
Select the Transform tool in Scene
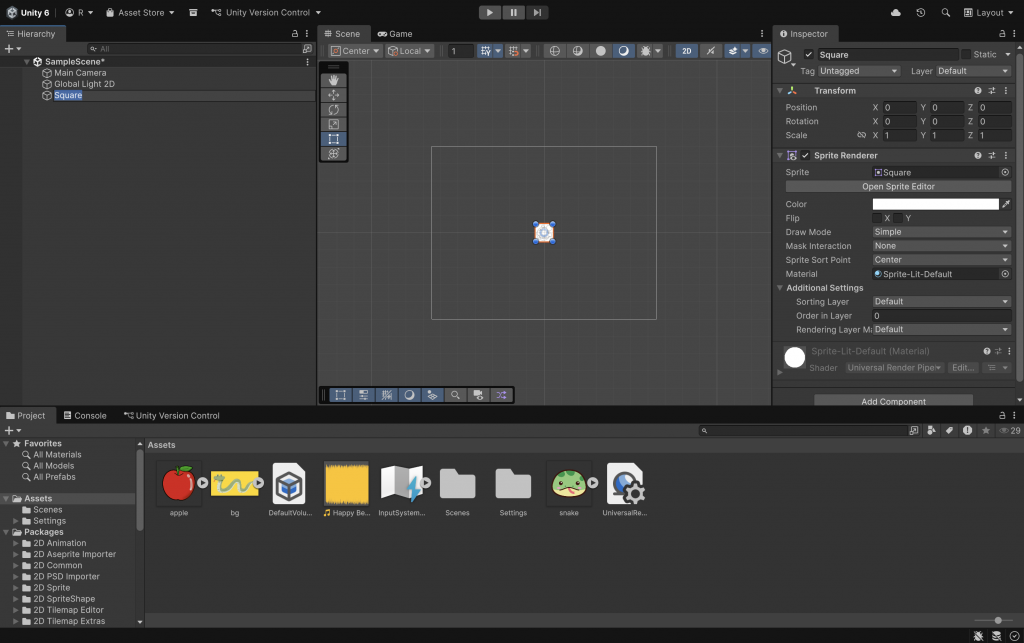[334, 153]
